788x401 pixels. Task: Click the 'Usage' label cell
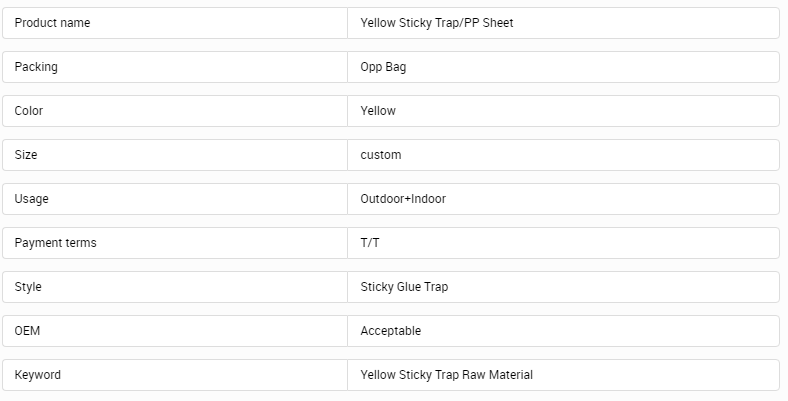point(32,199)
